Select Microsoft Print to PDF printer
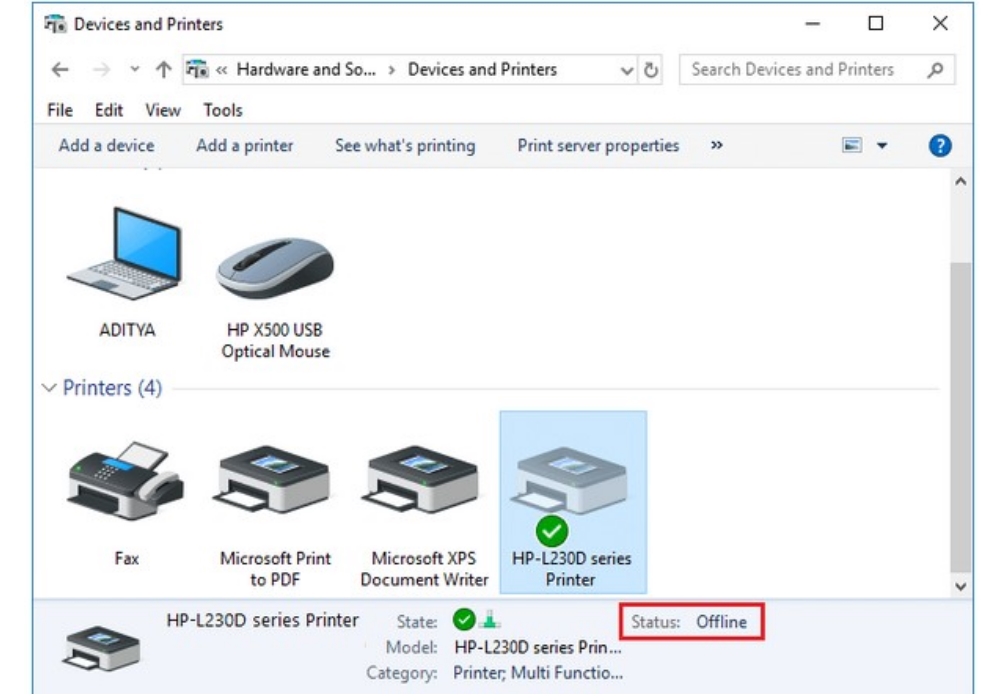Screen dimensions: 1000x700 pyautogui.click(x=275, y=483)
